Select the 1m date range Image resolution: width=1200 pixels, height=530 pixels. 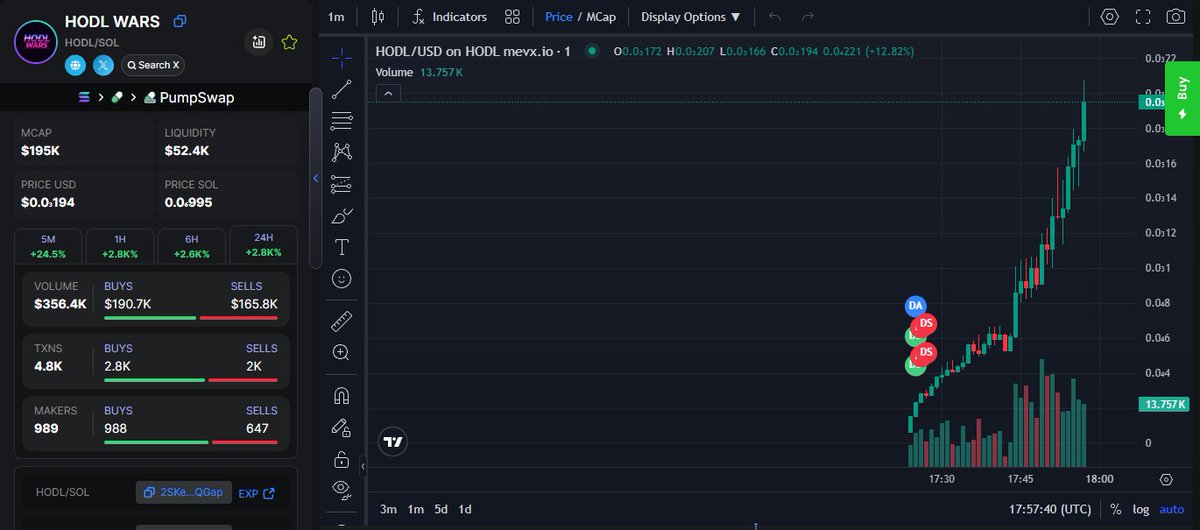[415, 509]
